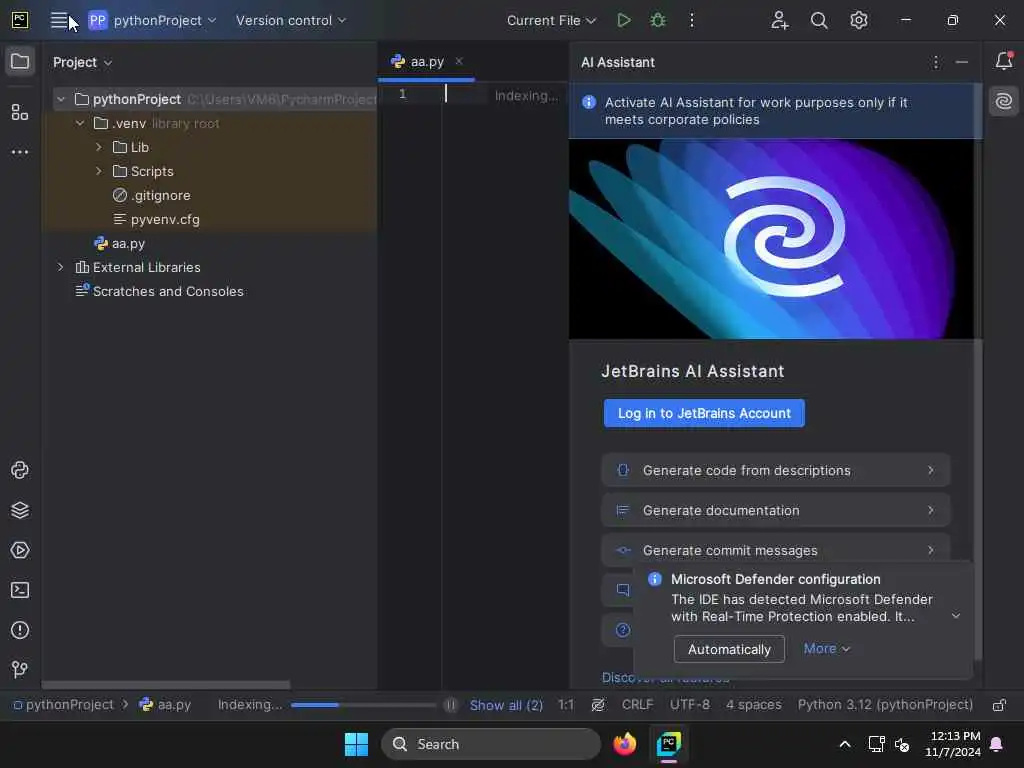Click CRLF line separator in status bar
This screenshot has height=768, width=1024.
(637, 705)
